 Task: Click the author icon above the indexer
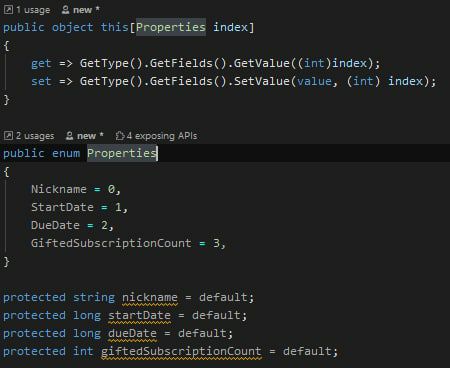click(65, 10)
